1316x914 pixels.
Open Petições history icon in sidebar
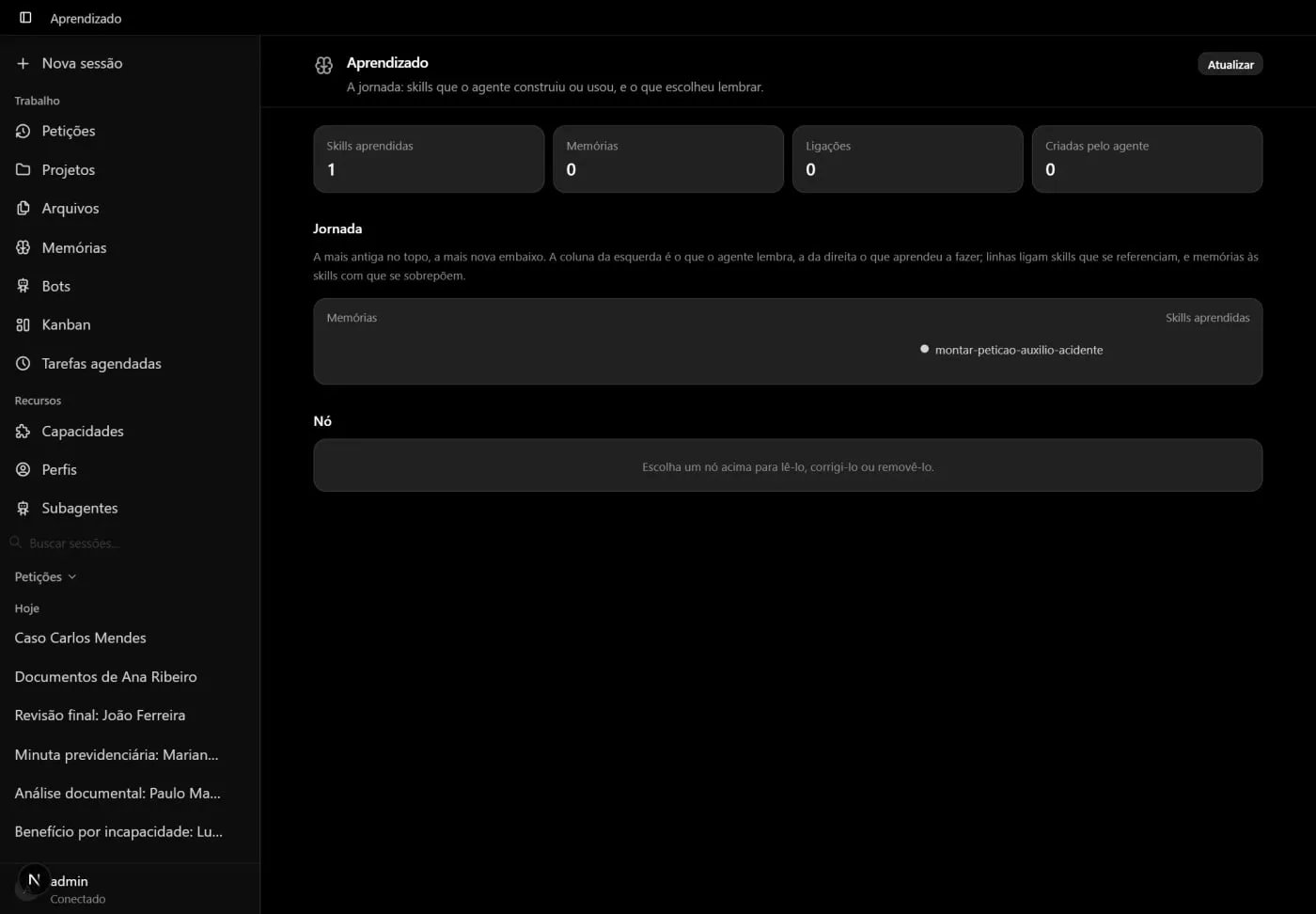pyautogui.click(x=23, y=131)
